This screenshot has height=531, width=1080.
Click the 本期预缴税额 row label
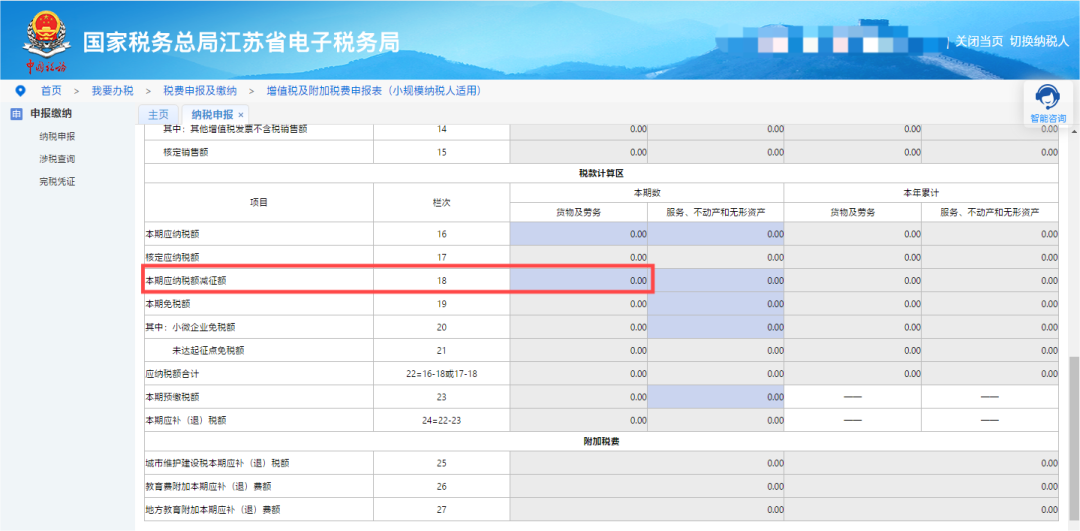coord(172,397)
